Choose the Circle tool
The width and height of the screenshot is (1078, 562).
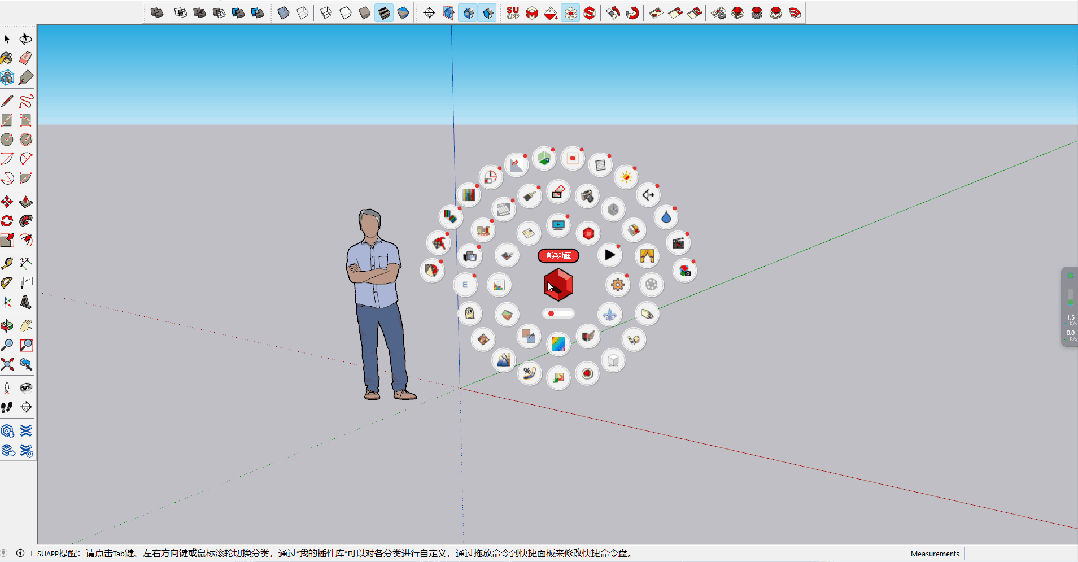click(x=7, y=140)
